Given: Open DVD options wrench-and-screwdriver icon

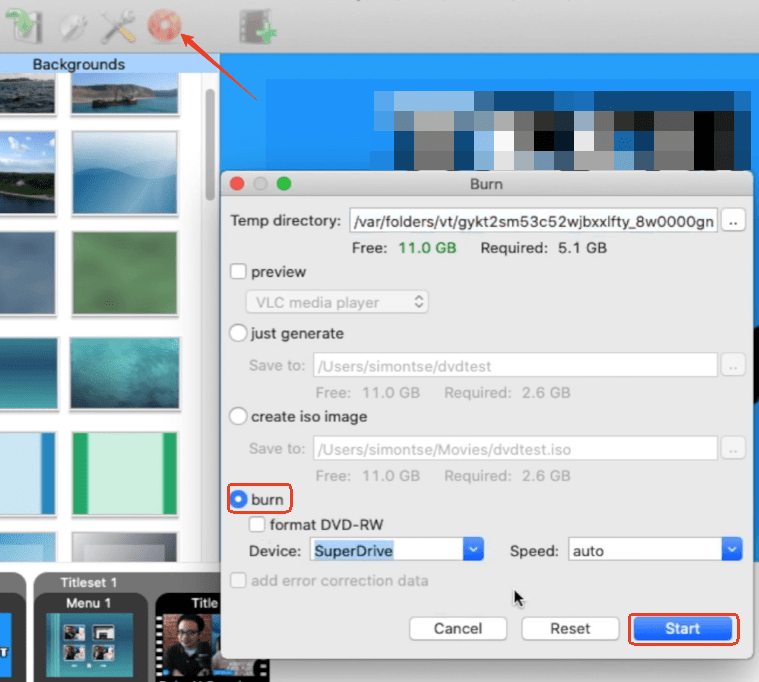Looking at the screenshot, I should (118, 25).
